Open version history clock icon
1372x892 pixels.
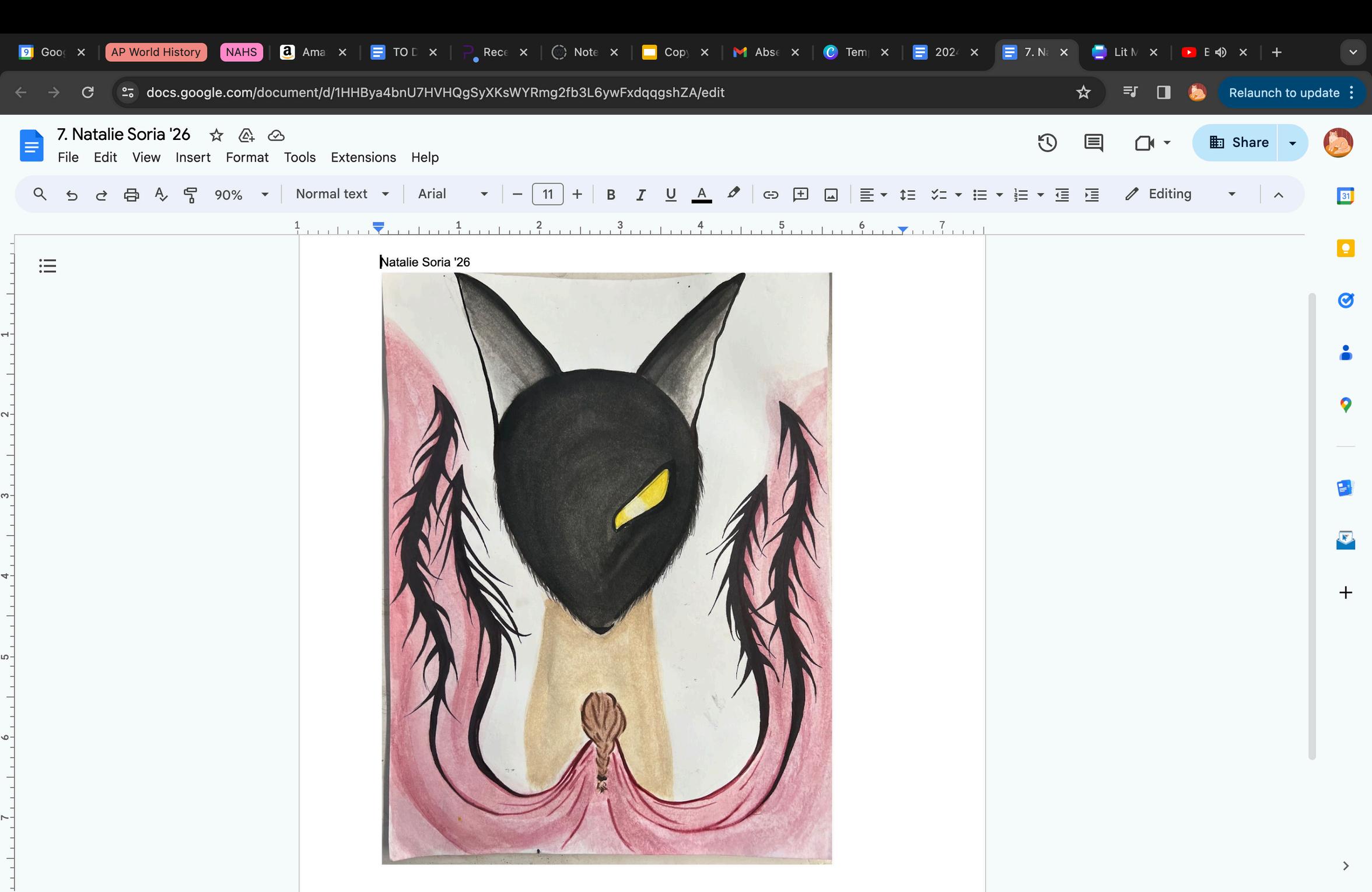[x=1047, y=143]
